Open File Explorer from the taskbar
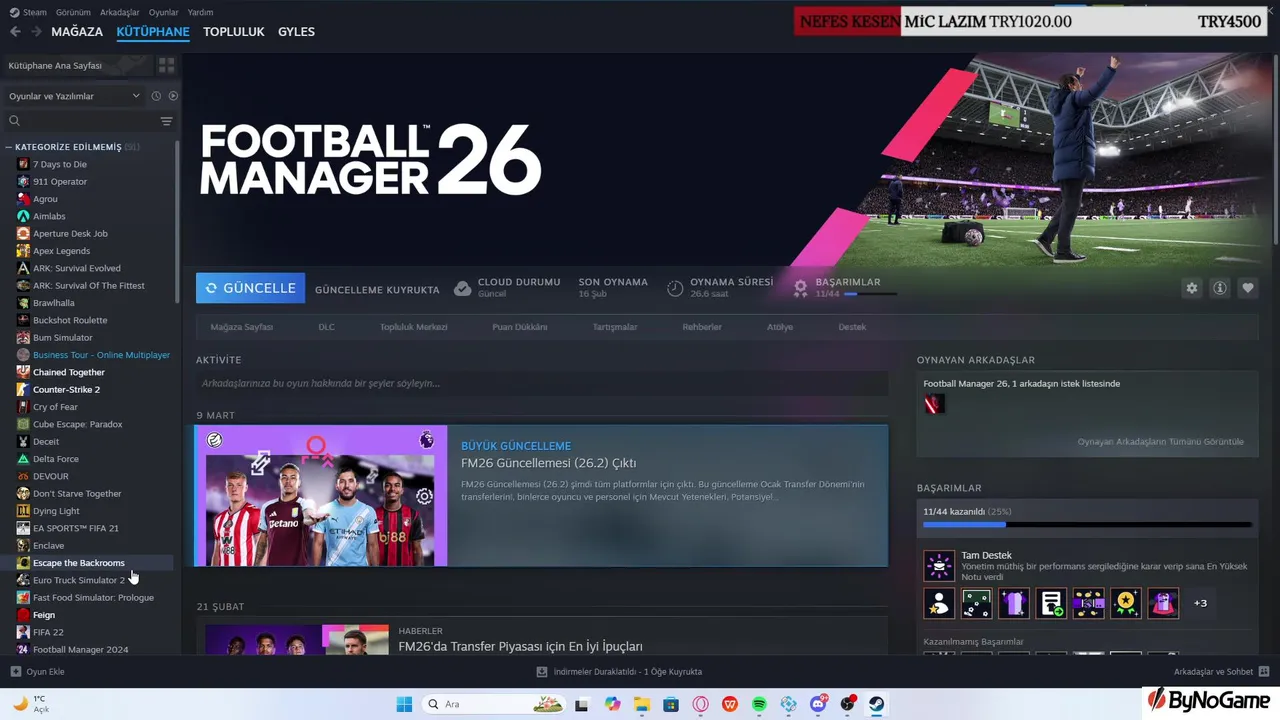Screen dimensions: 1280x720 pyautogui.click(x=641, y=704)
